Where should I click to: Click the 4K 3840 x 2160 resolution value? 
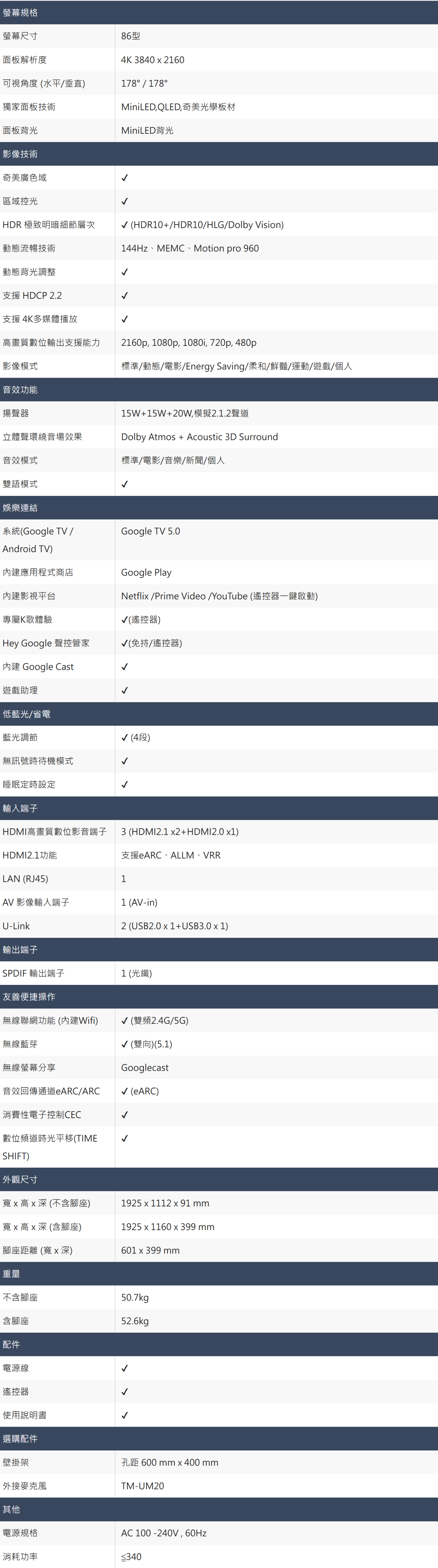point(153,60)
